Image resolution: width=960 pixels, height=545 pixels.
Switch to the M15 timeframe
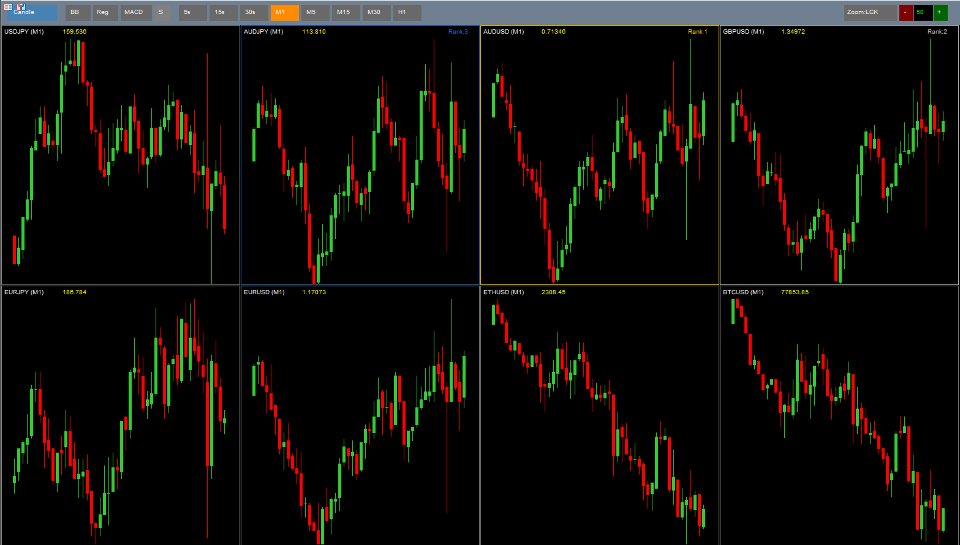pyautogui.click(x=345, y=13)
